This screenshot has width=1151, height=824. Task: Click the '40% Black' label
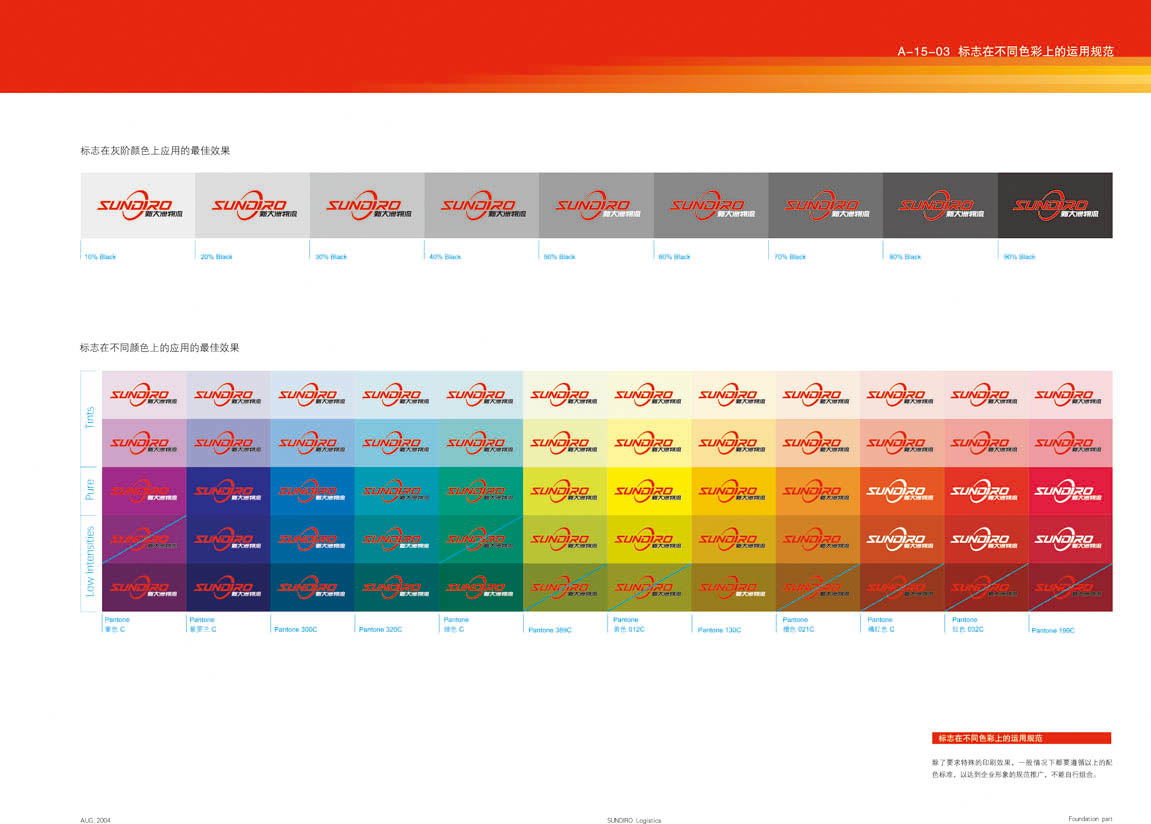pyautogui.click(x=446, y=257)
